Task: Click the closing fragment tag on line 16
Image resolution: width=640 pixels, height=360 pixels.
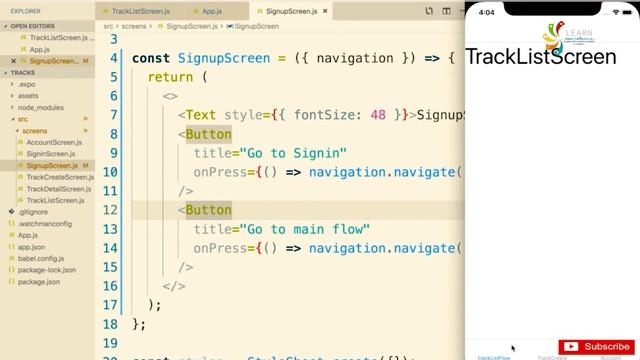Action: 174,286
